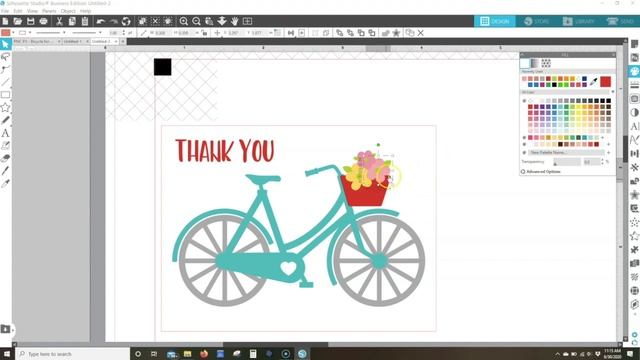Select the THANK YOU text on the canvas
This screenshot has width=640, height=360.
(x=225, y=151)
